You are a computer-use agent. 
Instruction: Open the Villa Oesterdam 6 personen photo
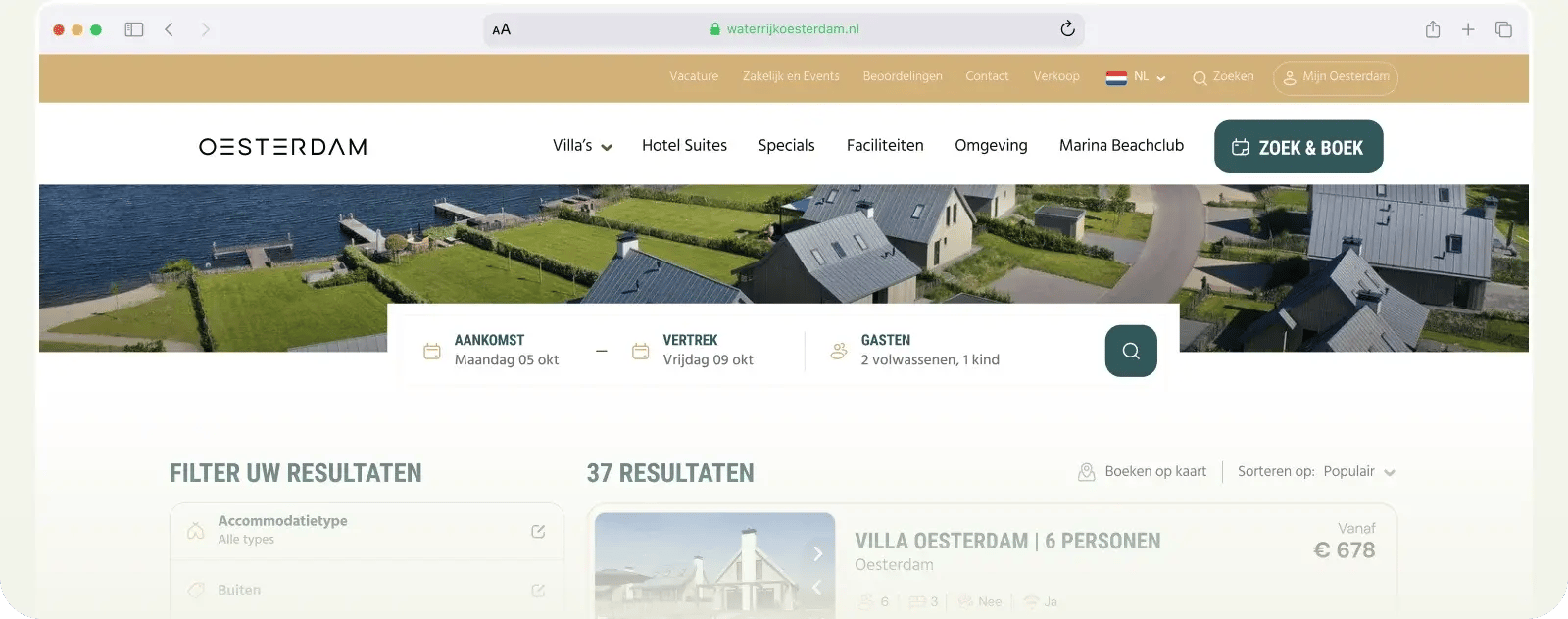pos(714,565)
